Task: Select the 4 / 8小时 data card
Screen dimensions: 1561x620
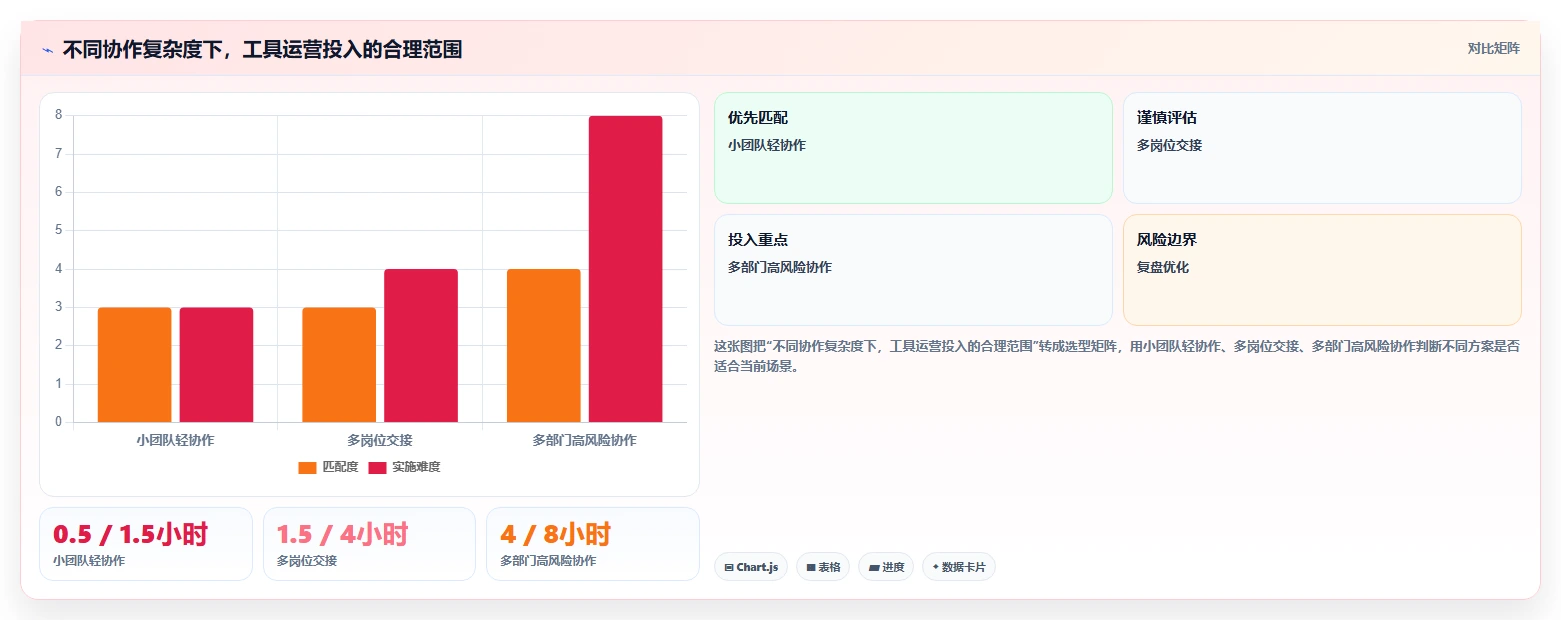Action: coord(592,544)
